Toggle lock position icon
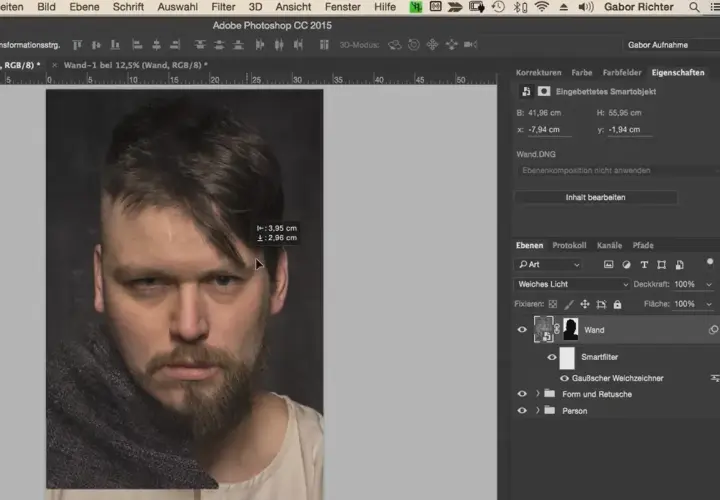The width and height of the screenshot is (720, 500). [x=585, y=304]
